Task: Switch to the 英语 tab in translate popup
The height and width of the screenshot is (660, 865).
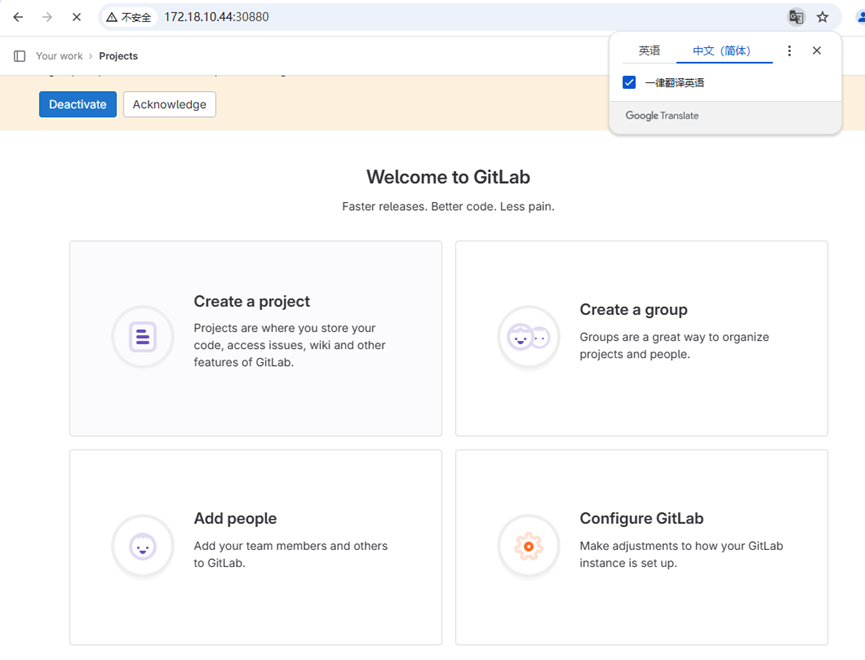Action: [x=649, y=51]
